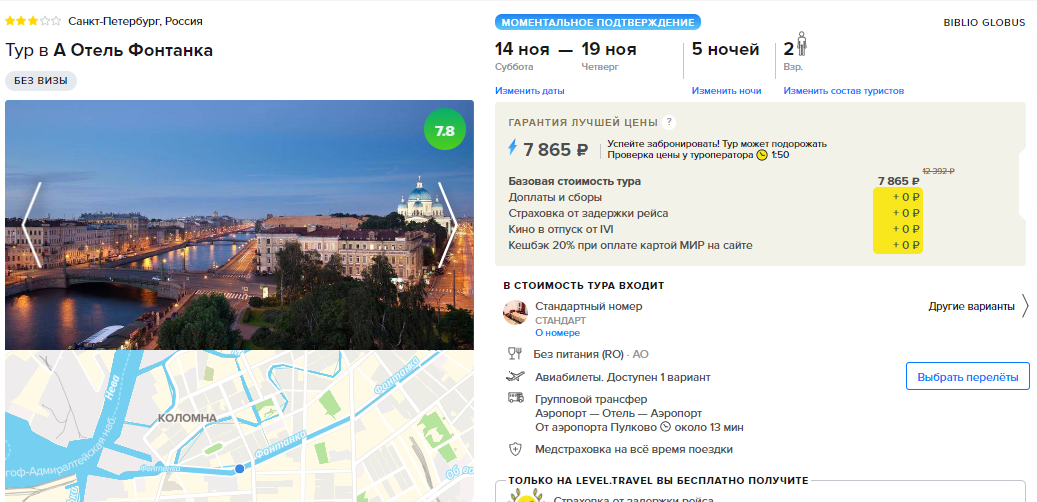
Task: Click the adult person icon next to 2
Action: point(802,44)
